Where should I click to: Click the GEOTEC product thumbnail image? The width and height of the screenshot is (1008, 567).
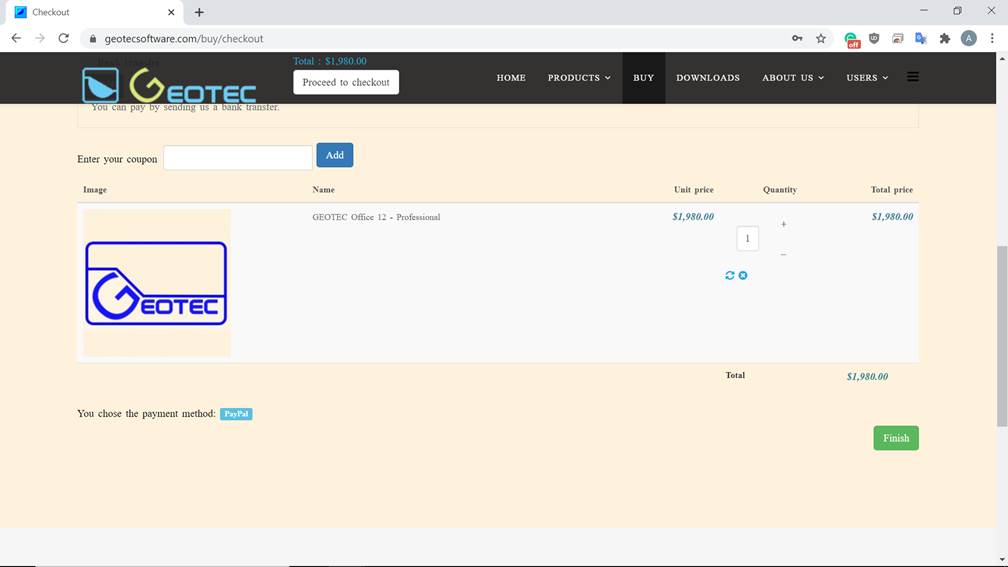pyautogui.click(x=156, y=283)
